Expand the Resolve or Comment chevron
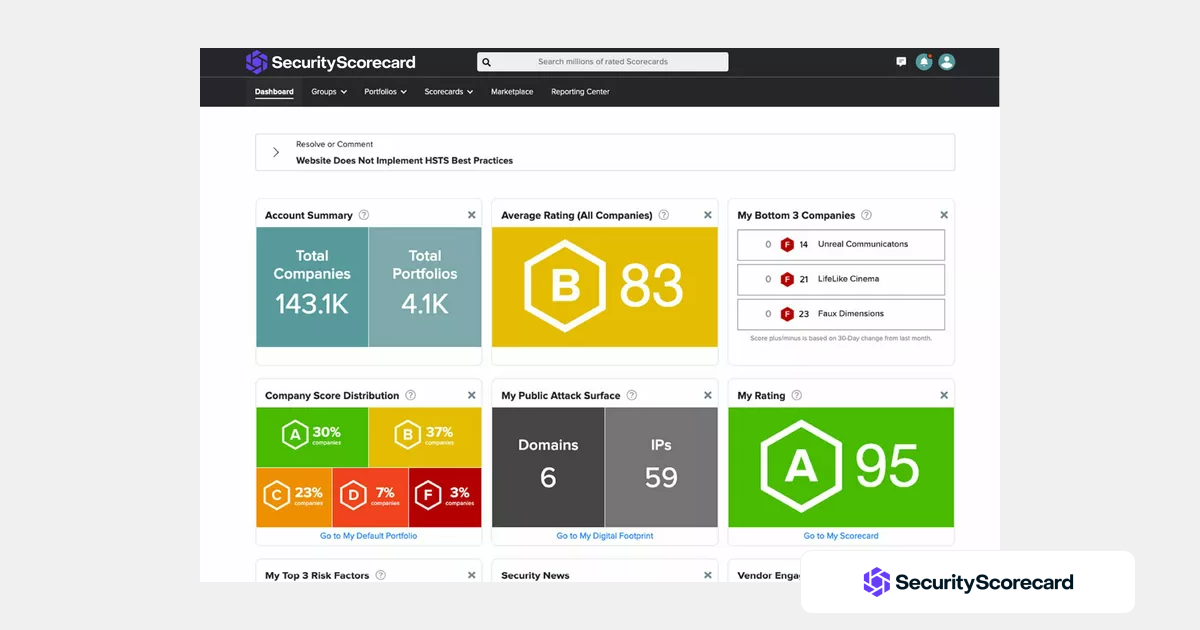This screenshot has width=1200, height=630. point(276,152)
